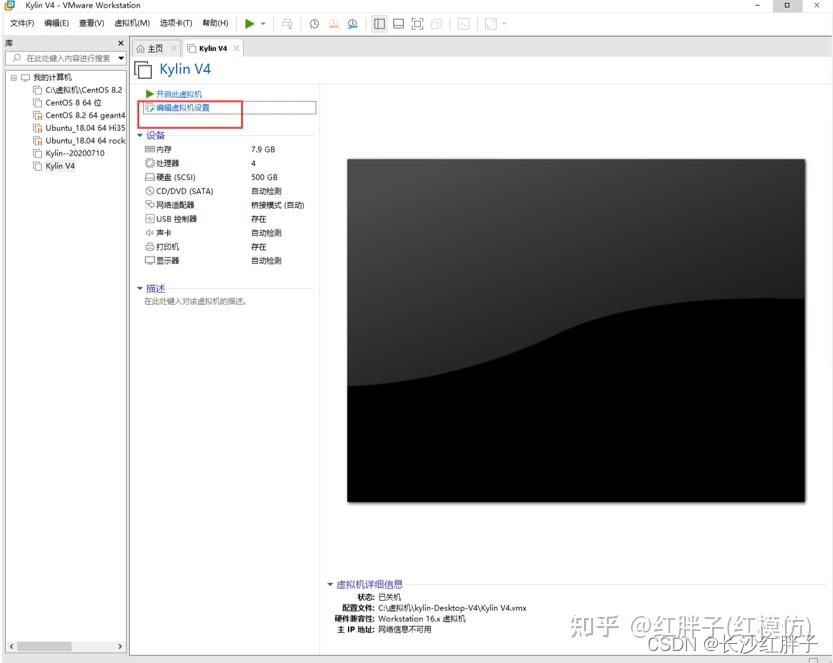This screenshot has width=833, height=663.
Task: Select Kylin V4 in library tree
Action: [x=54, y=166]
